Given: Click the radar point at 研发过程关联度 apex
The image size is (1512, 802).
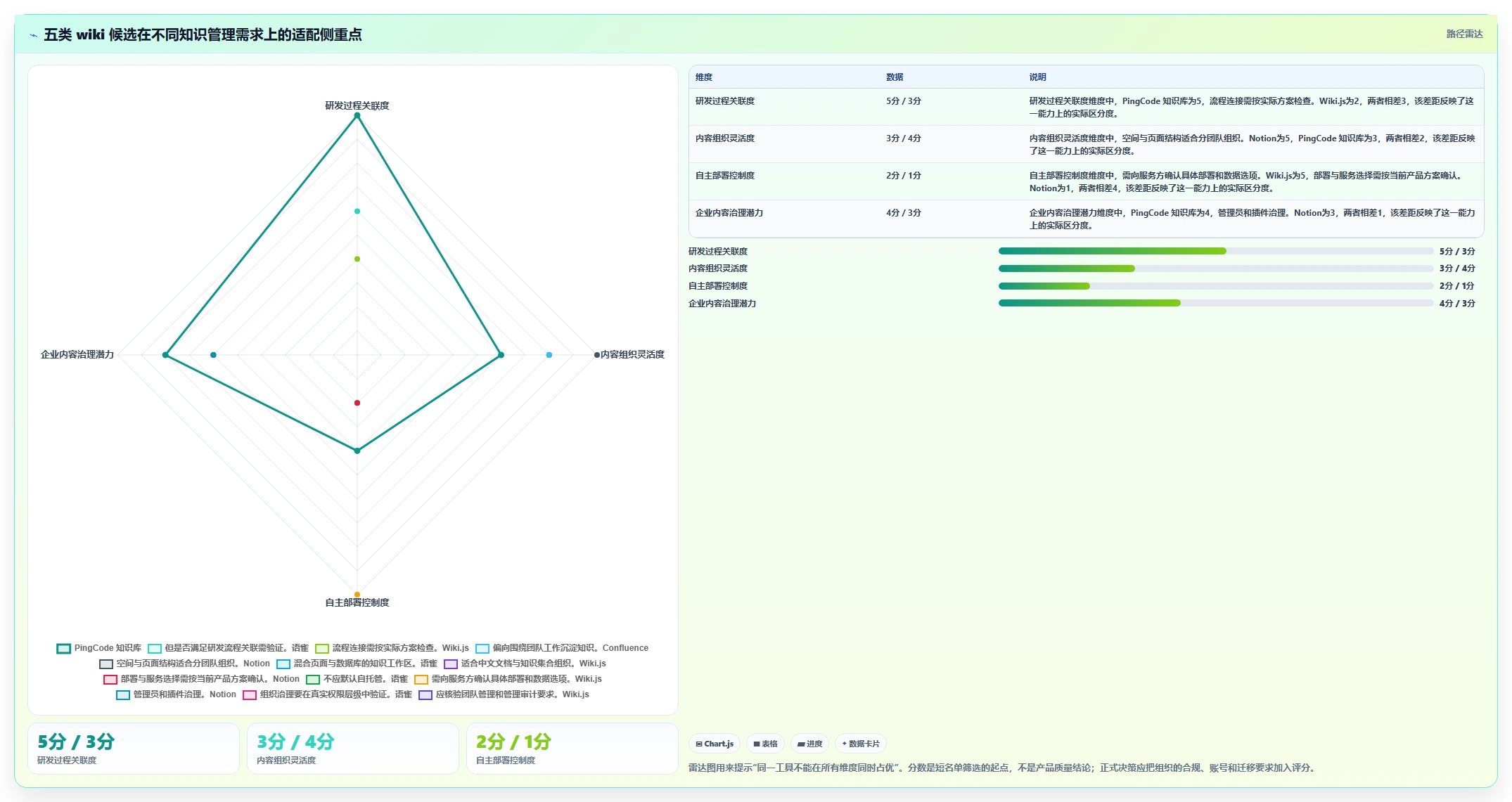Looking at the screenshot, I should pos(357,116).
